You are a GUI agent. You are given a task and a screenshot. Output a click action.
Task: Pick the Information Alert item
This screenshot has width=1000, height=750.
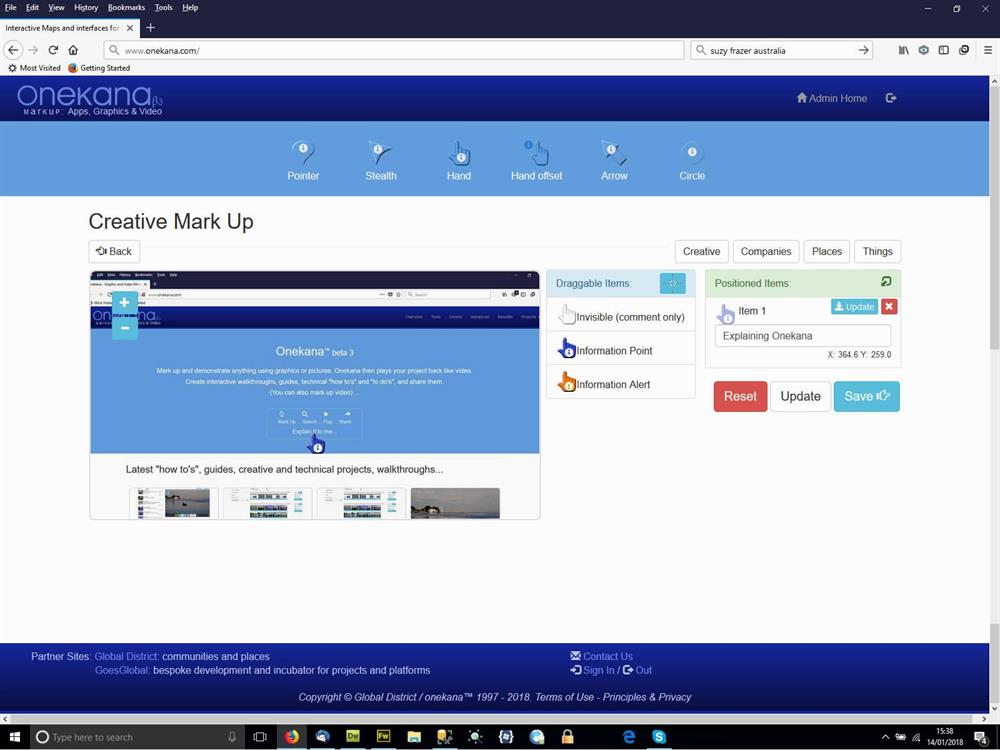pos(621,384)
